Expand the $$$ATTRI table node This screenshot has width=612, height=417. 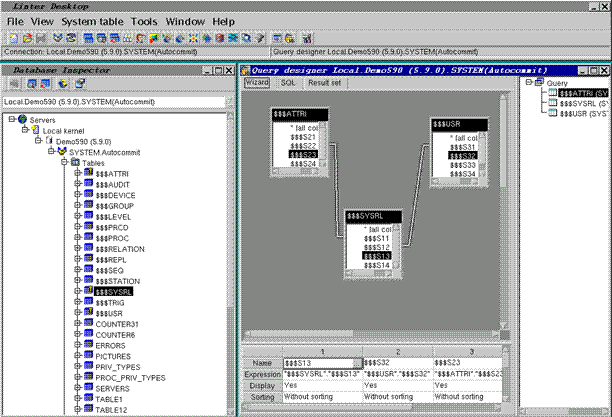pyautogui.click(x=77, y=173)
